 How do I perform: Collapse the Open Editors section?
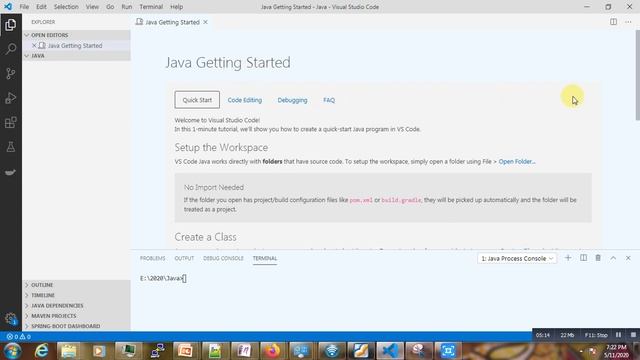[x=77, y=35]
